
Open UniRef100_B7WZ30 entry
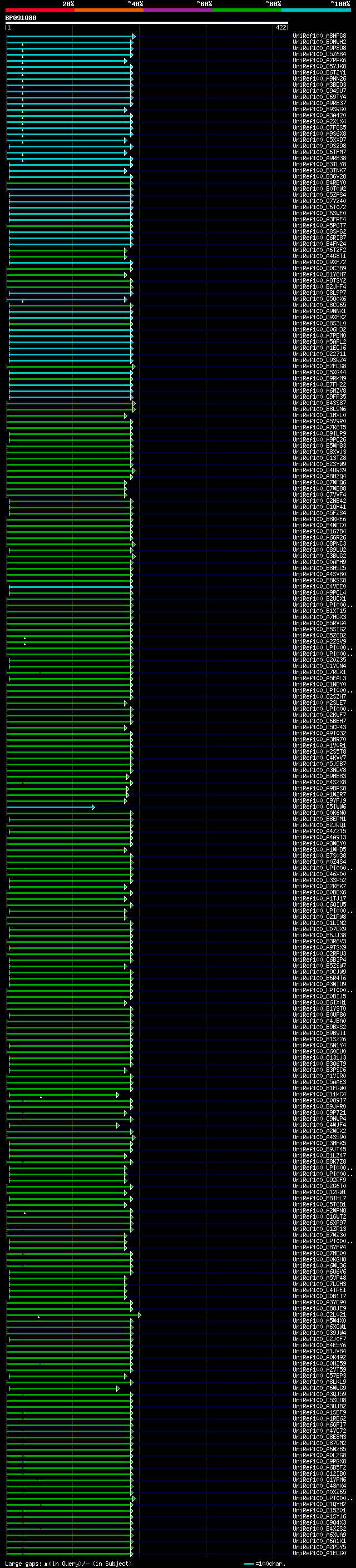click(319, 1235)
